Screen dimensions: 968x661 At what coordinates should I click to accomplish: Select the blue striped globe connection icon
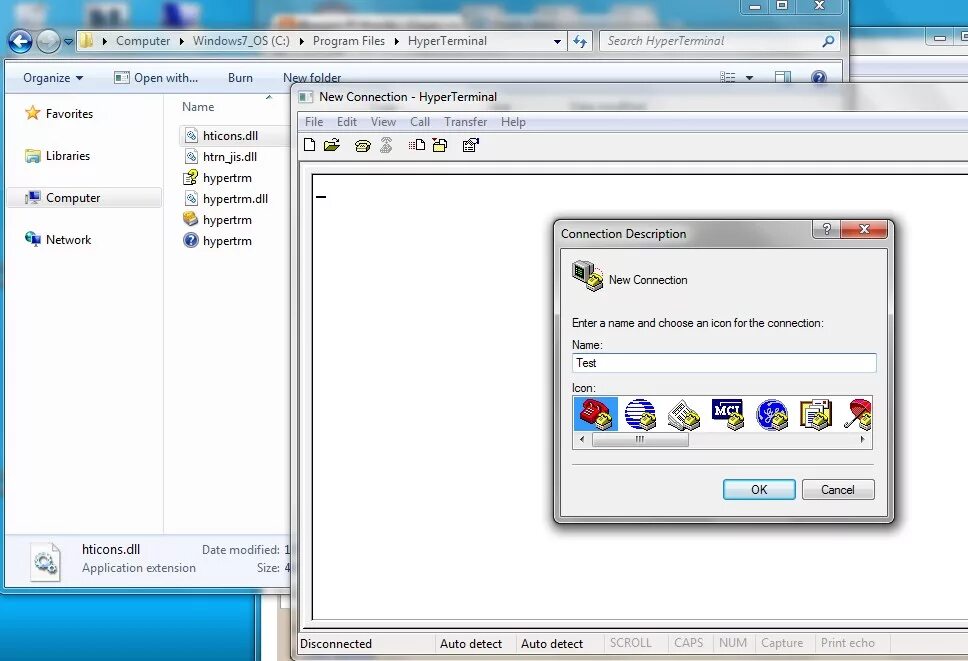pyautogui.click(x=640, y=414)
